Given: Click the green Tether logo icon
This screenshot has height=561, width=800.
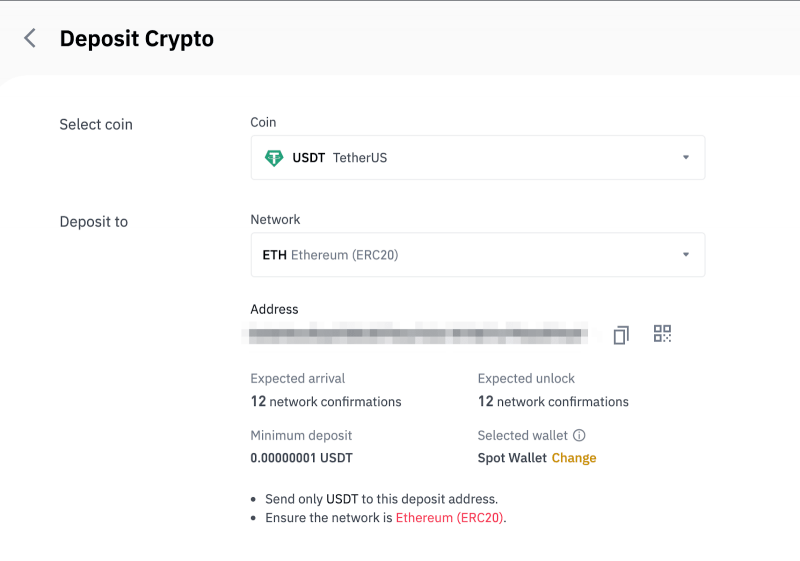Looking at the screenshot, I should pos(273,158).
